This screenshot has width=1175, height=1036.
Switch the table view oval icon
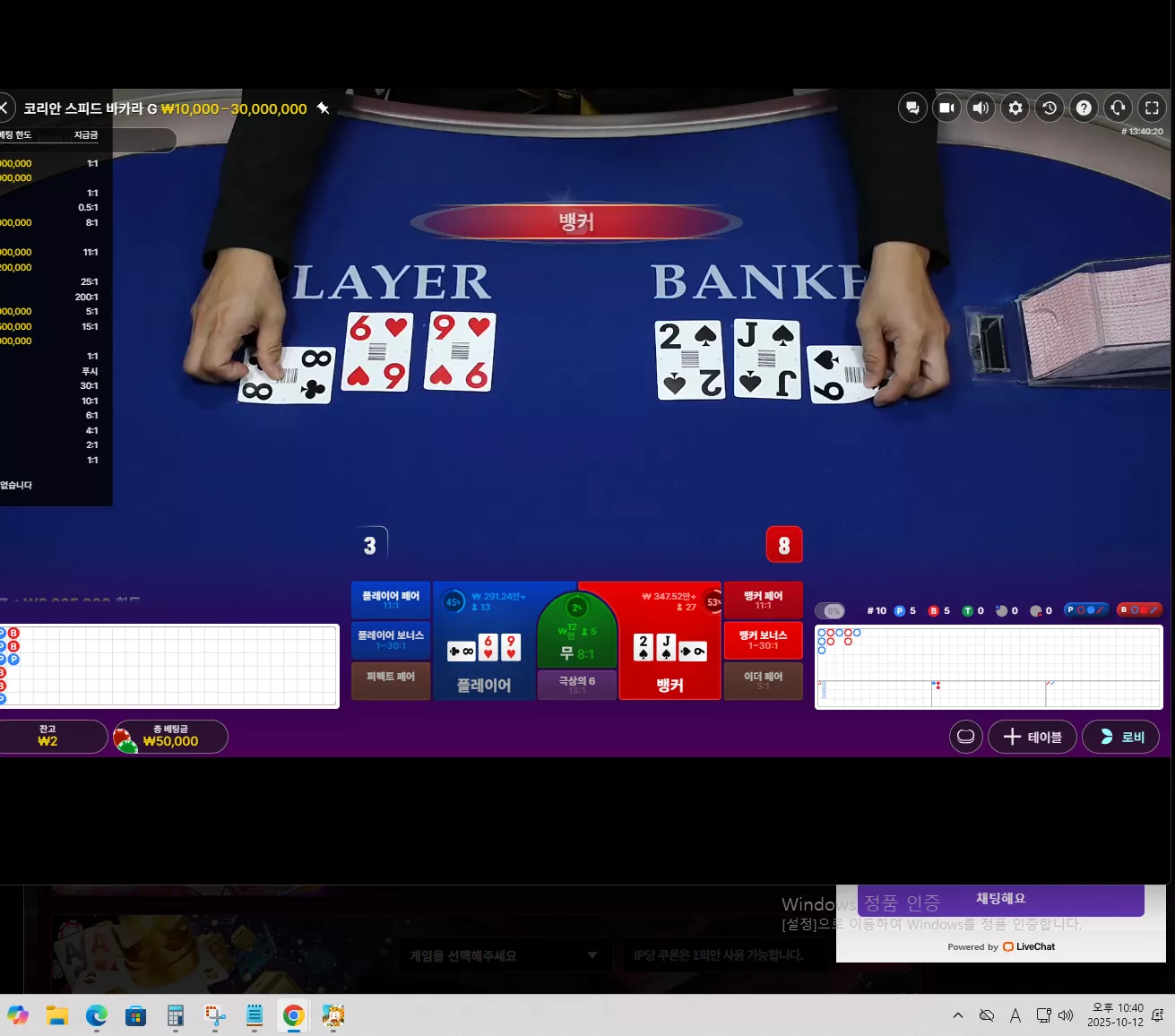(x=966, y=737)
